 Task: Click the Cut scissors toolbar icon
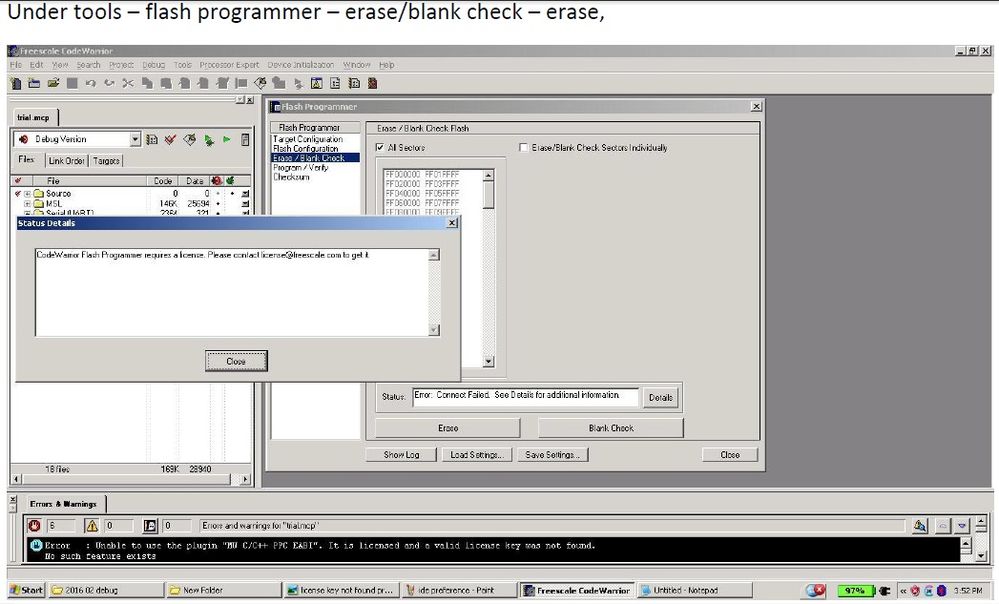tap(128, 83)
